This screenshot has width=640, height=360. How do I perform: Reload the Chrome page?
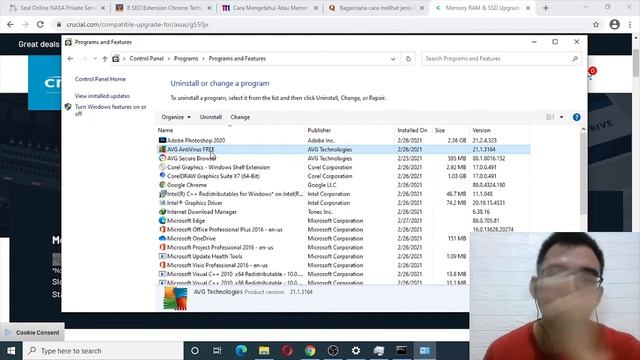click(40, 24)
